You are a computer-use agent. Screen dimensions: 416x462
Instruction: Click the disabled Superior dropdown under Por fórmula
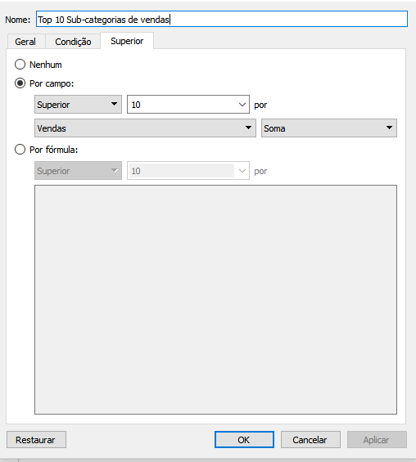[x=78, y=171]
